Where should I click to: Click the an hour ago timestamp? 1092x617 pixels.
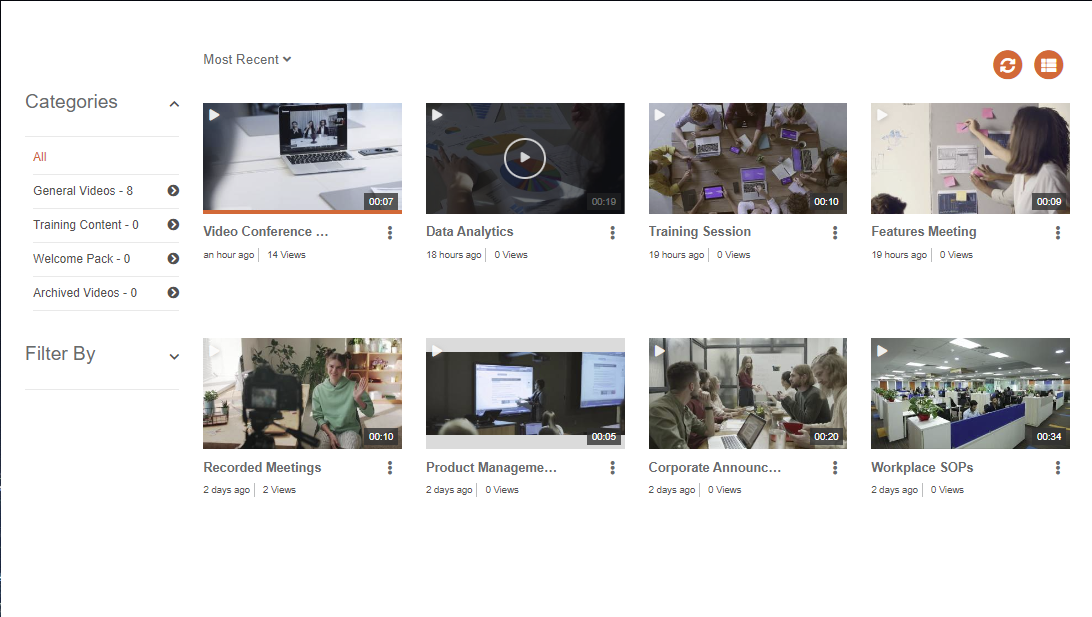point(228,255)
